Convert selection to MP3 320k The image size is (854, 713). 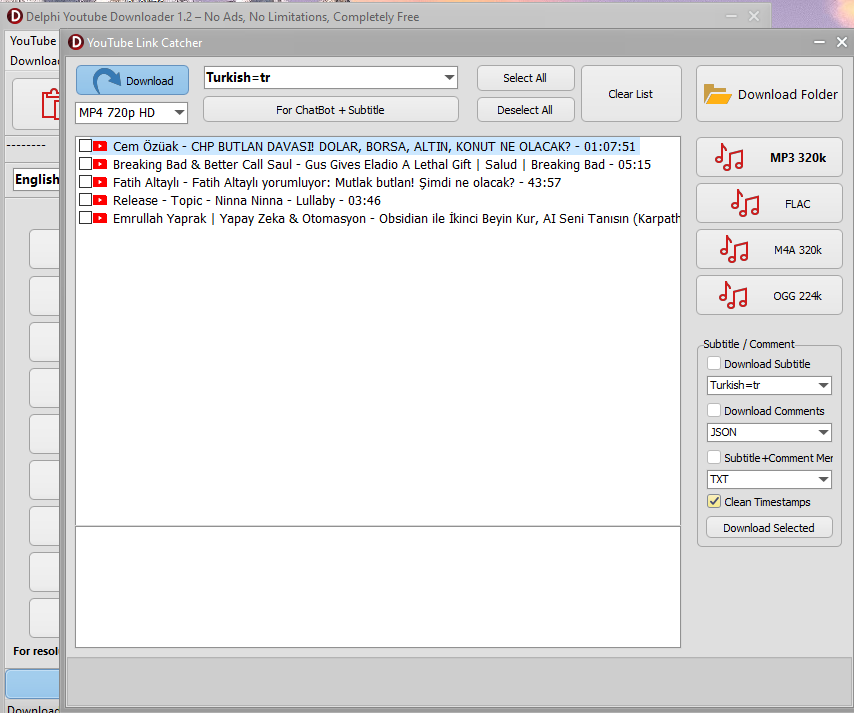click(769, 157)
